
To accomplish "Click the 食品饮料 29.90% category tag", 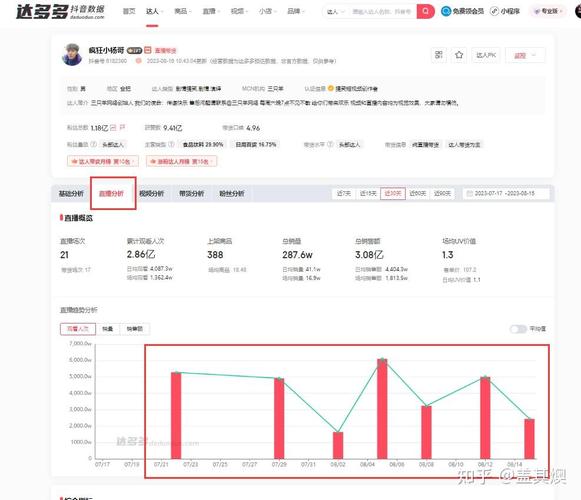I will coord(203,144).
